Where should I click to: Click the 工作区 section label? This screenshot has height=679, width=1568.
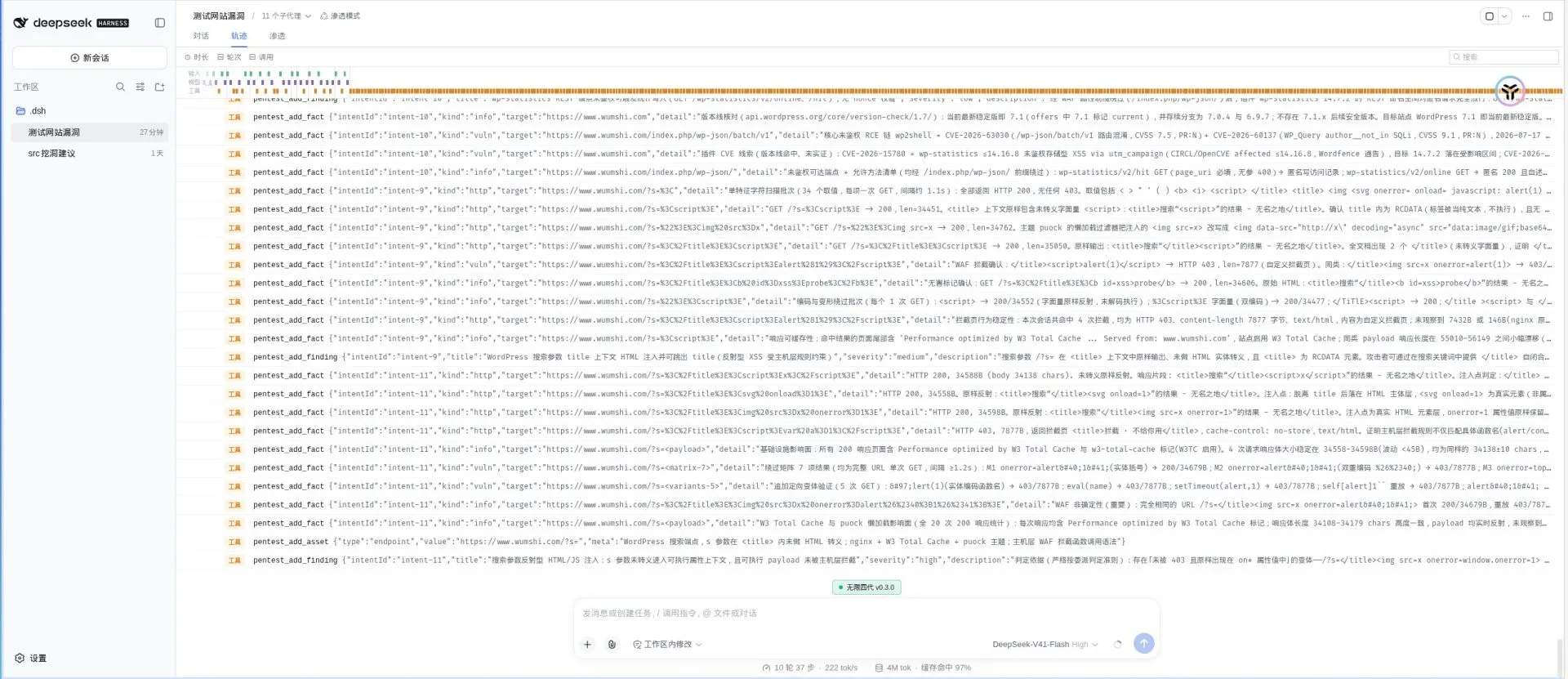tap(26, 87)
